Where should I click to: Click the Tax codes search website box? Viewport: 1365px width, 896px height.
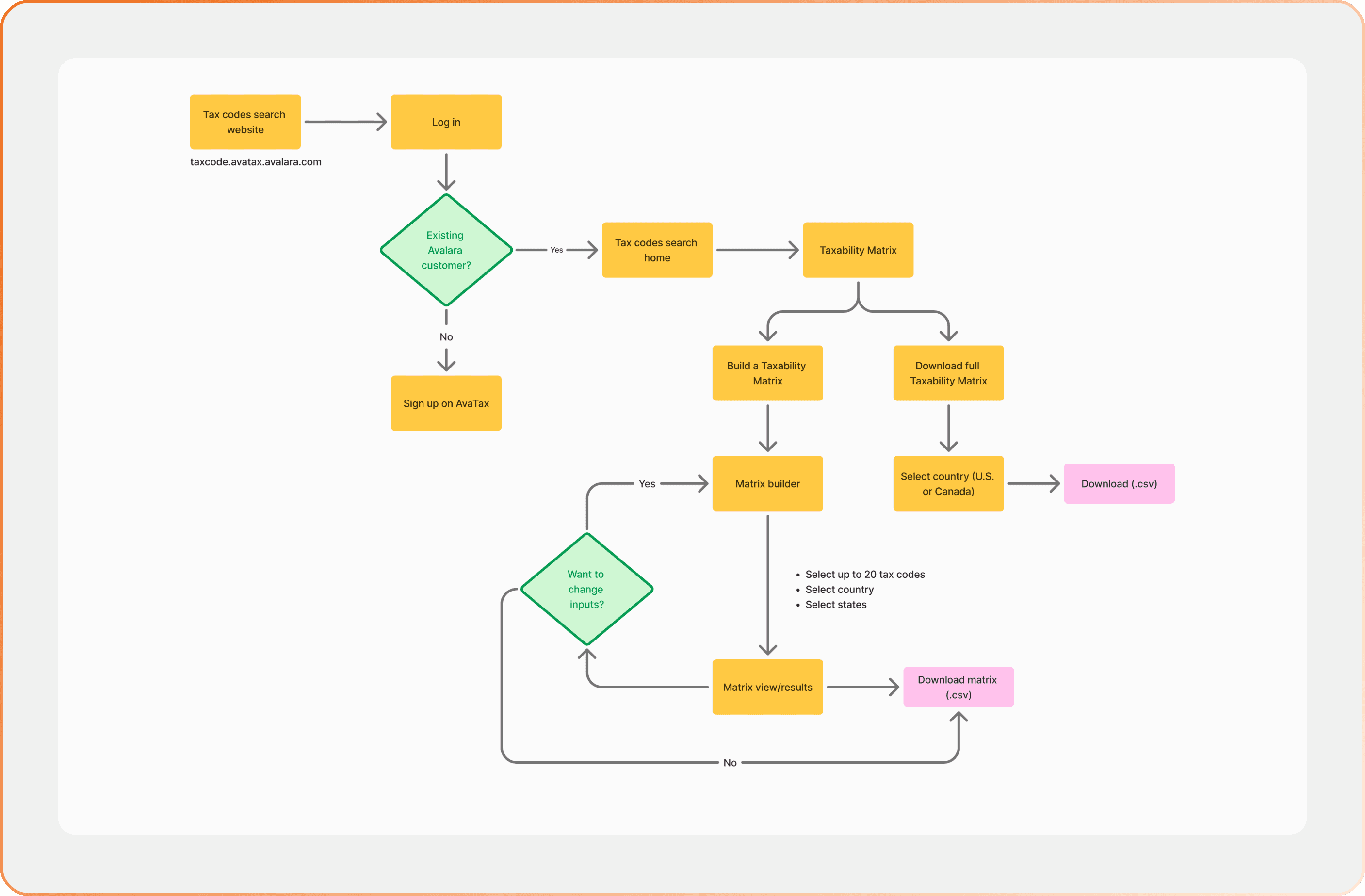[x=245, y=122]
